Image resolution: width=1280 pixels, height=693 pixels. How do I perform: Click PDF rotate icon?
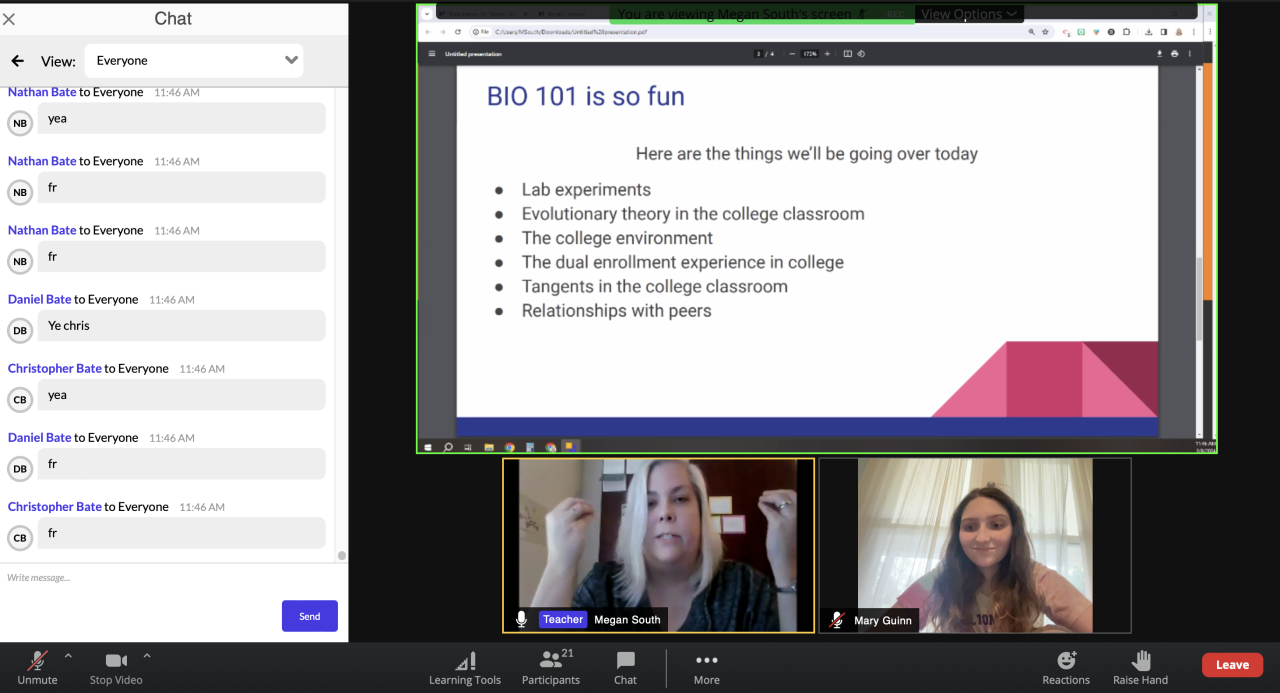[x=861, y=53]
